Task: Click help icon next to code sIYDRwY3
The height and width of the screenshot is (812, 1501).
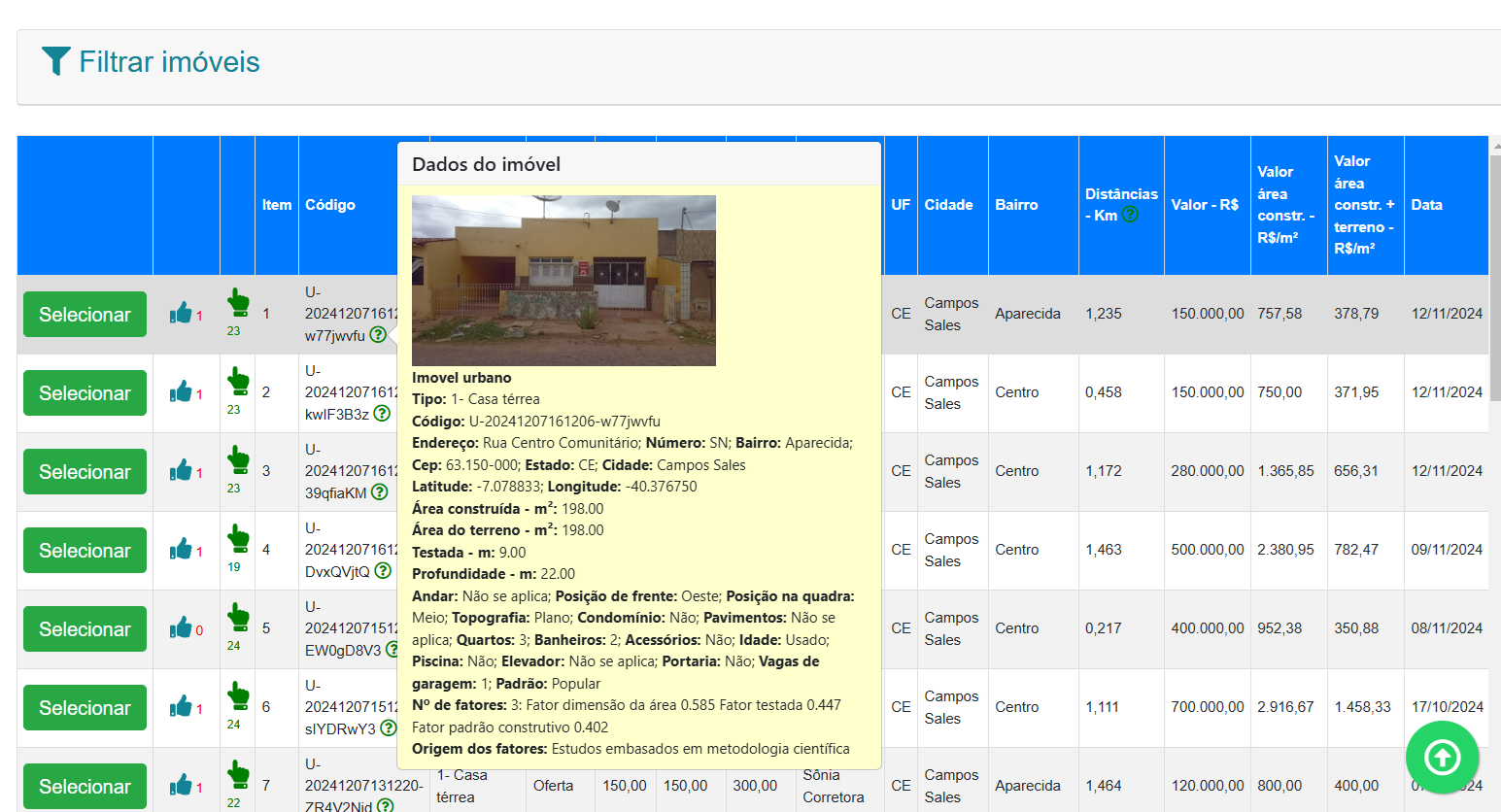Action: click(x=388, y=728)
